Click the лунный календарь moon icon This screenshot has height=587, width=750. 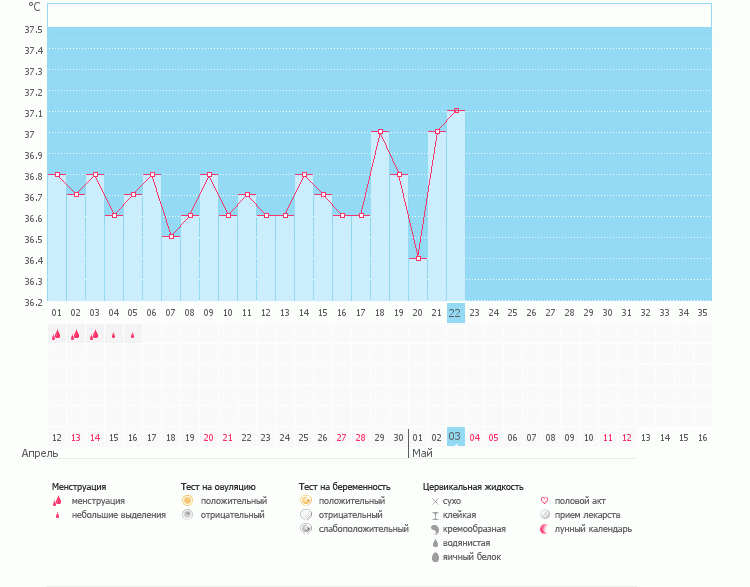pyautogui.click(x=544, y=529)
